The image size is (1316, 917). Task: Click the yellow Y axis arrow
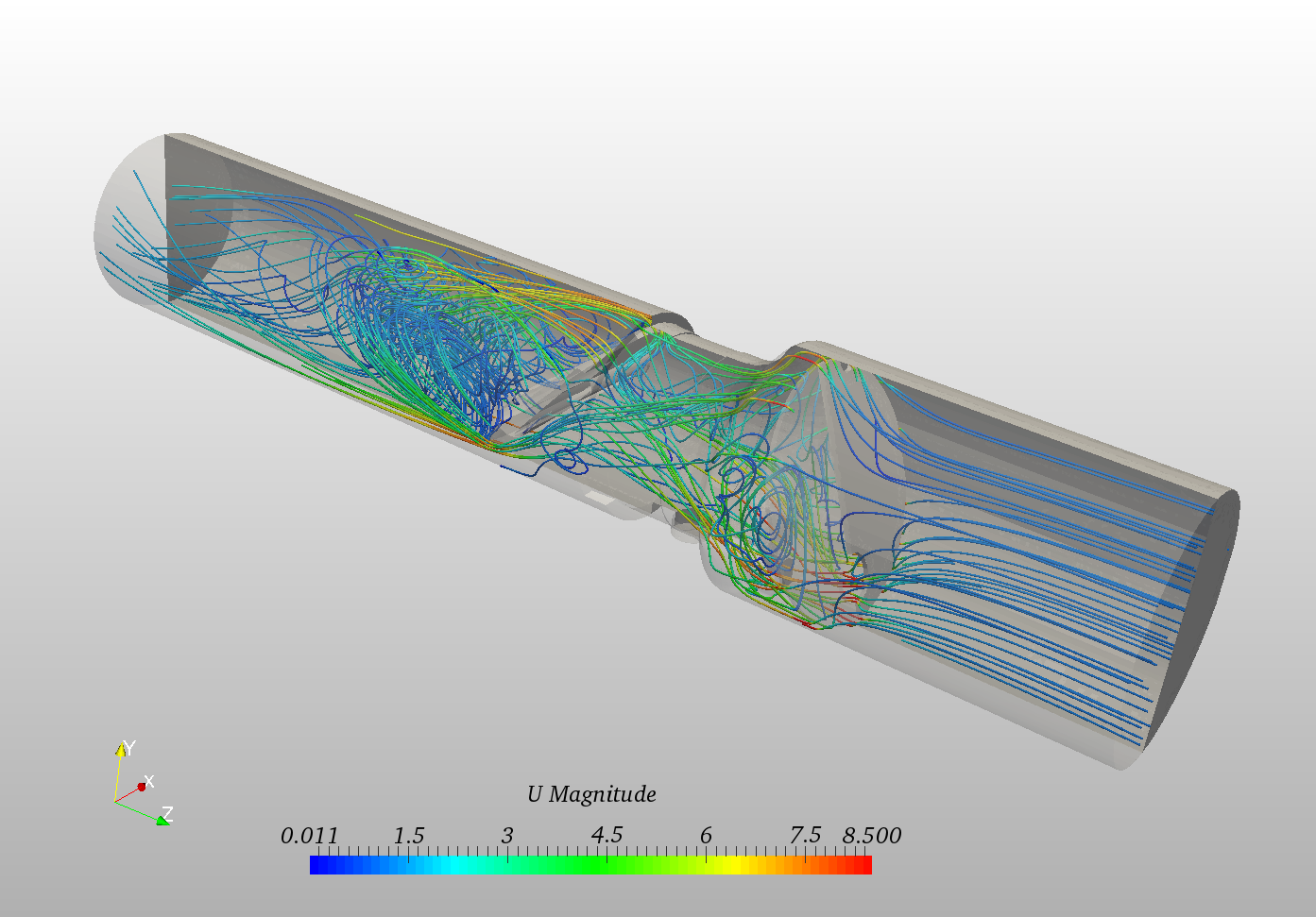121,751
